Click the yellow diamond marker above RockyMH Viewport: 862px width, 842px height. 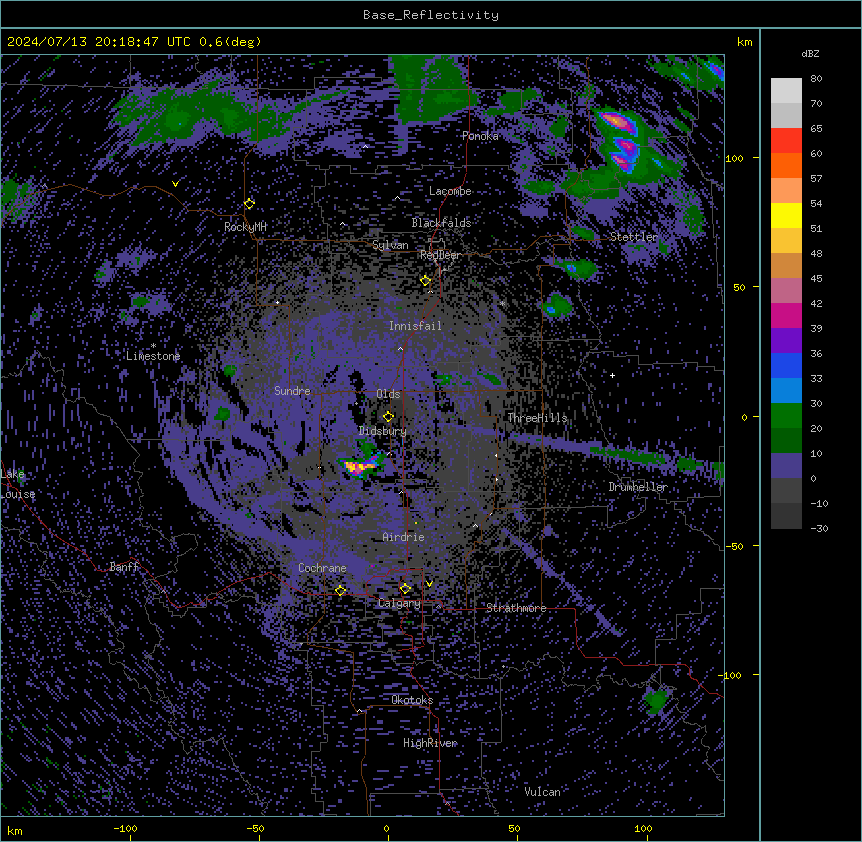[x=249, y=204]
